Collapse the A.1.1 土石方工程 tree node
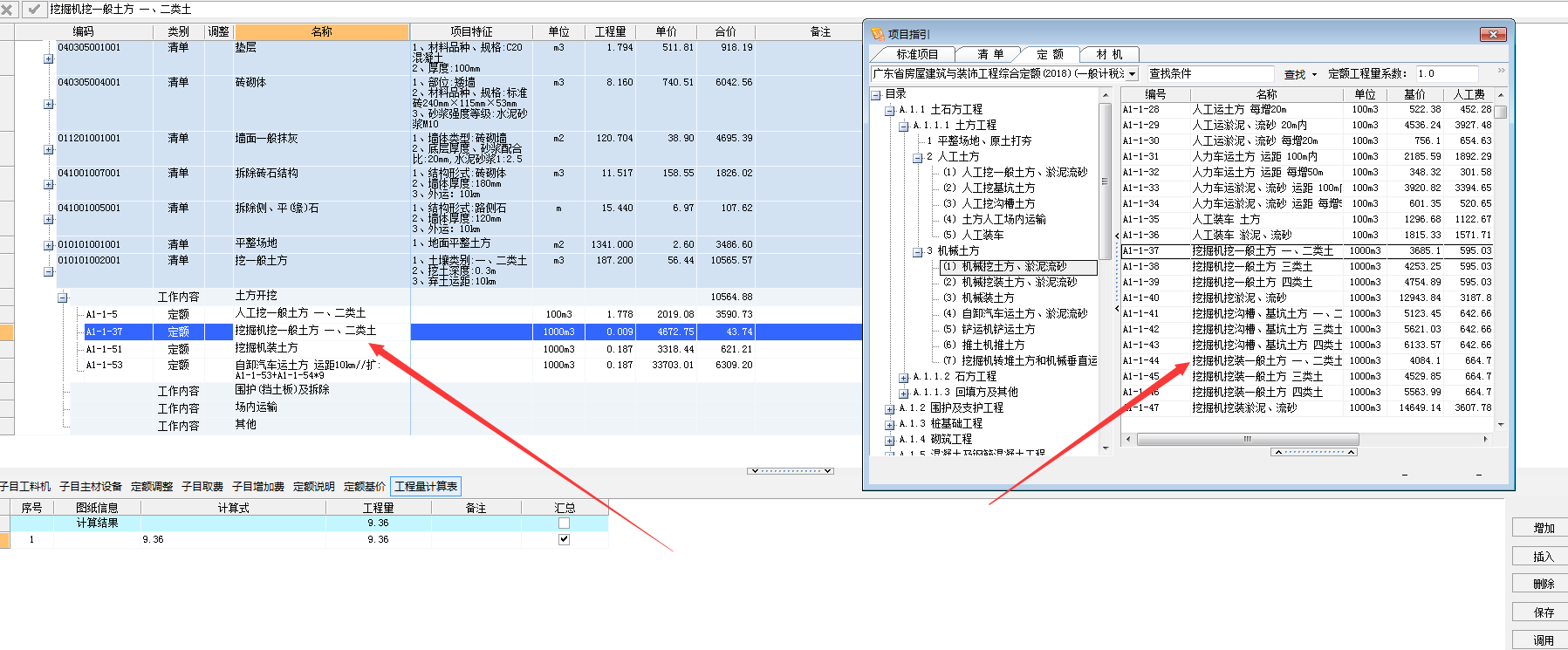Image resolution: width=1568 pixels, height=650 pixels. [x=889, y=111]
